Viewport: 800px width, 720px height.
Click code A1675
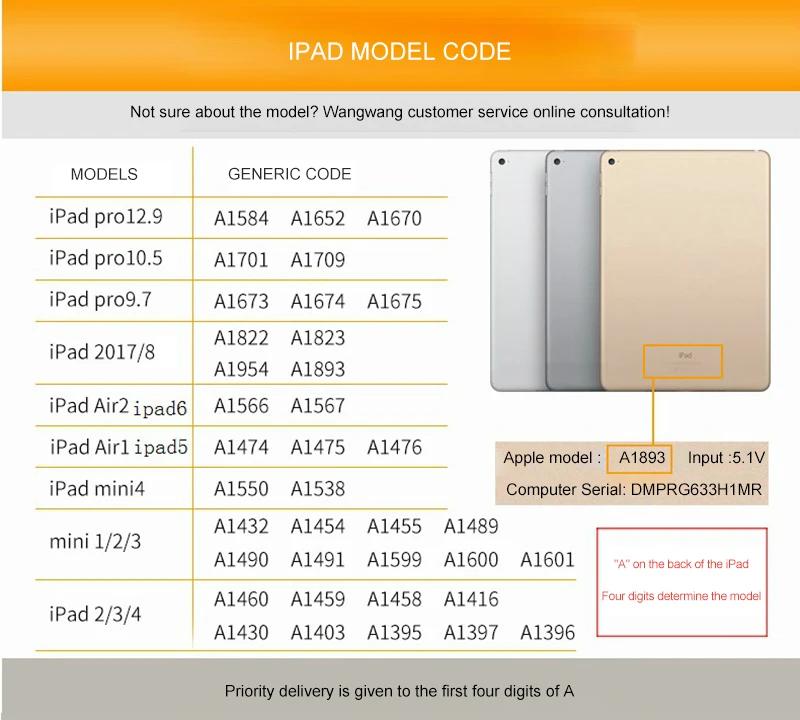point(394,302)
